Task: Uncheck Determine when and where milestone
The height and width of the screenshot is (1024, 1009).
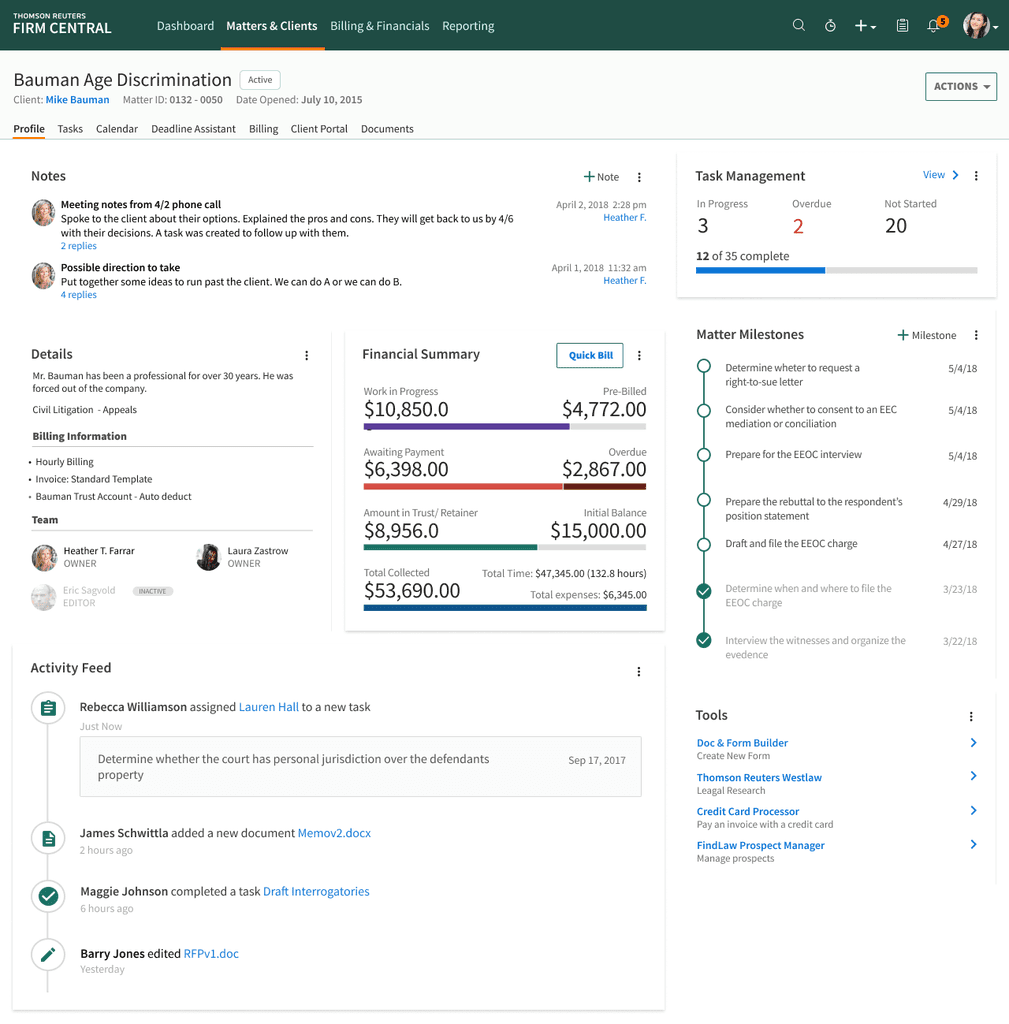Action: click(x=703, y=592)
